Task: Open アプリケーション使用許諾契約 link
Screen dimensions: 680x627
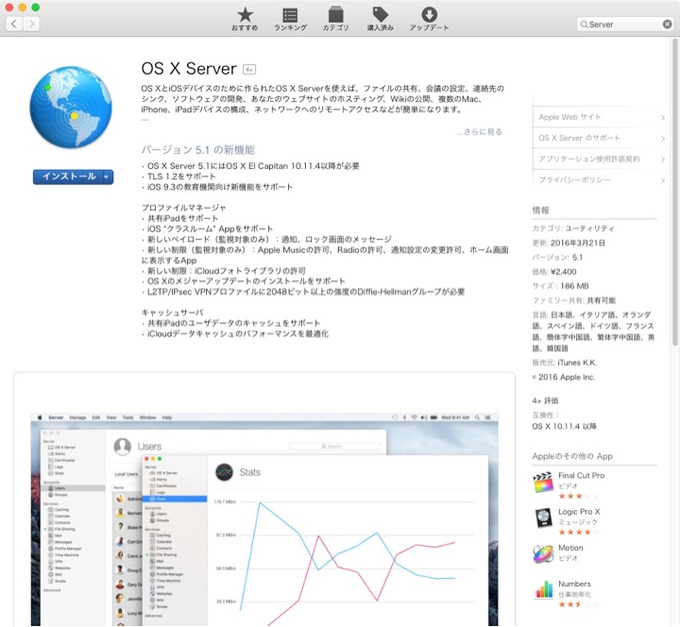Action: point(589,159)
